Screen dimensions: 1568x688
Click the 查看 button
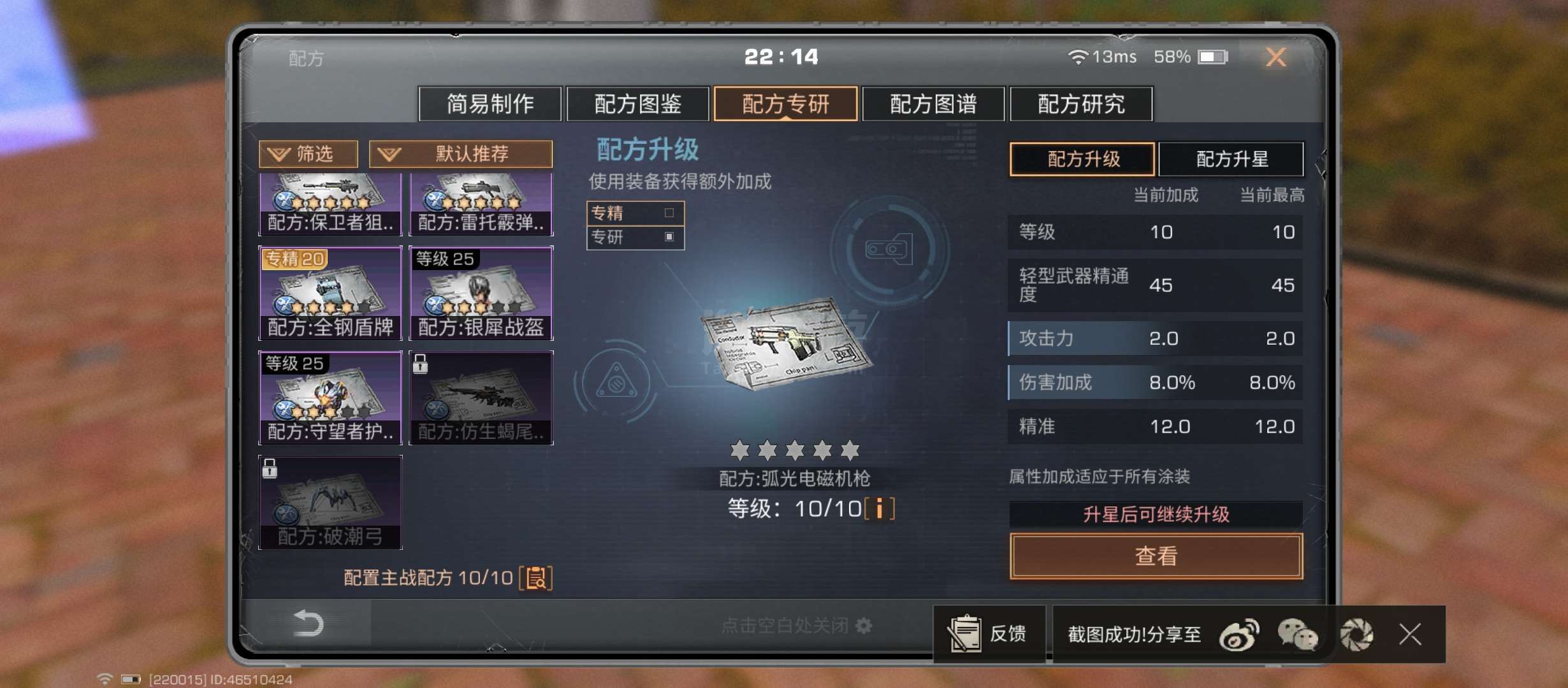tap(1156, 556)
